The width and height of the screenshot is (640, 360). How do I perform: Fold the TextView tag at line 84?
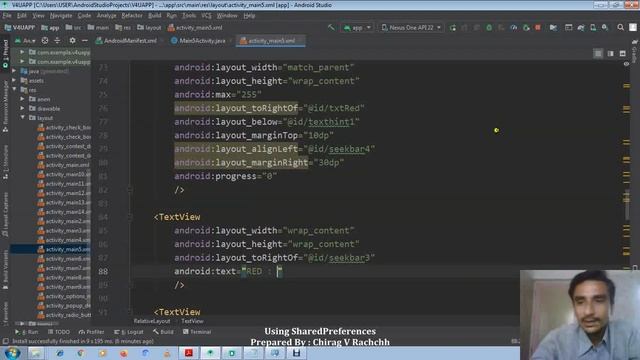pos(130,217)
